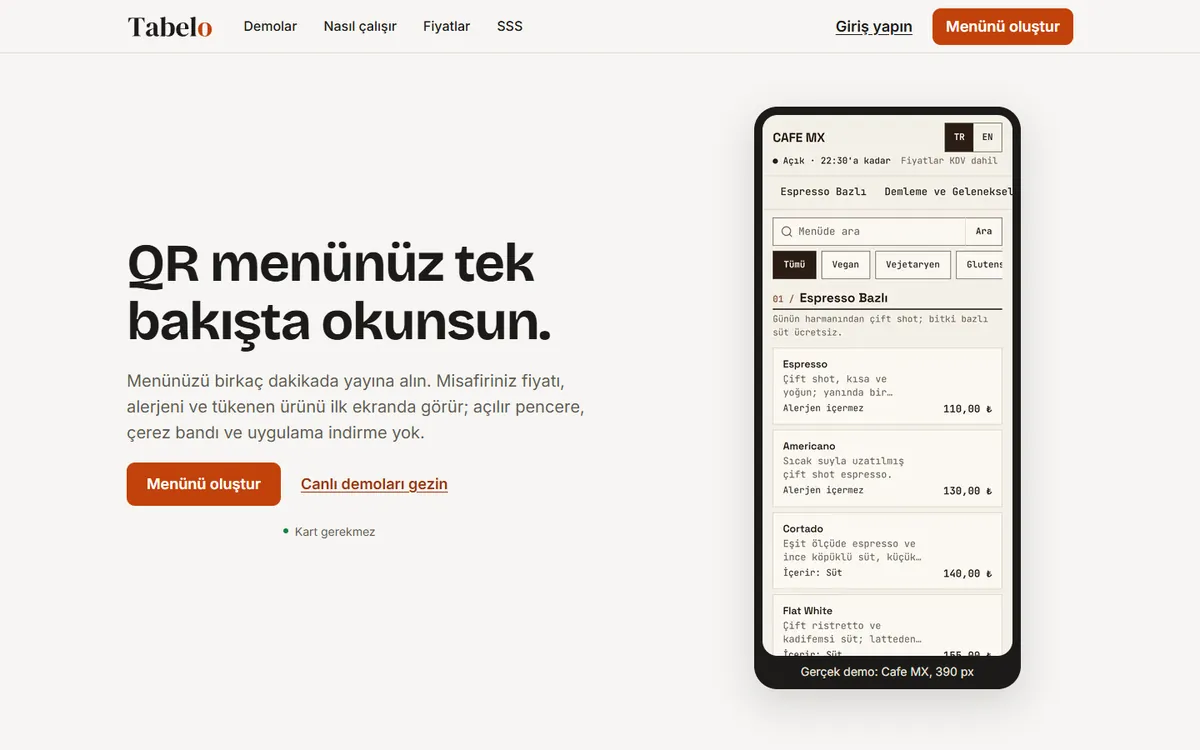Viewport: 1200px width, 750px height.
Task: Click the Gerçek demo: Cafe MX caption
Action: coord(887,672)
